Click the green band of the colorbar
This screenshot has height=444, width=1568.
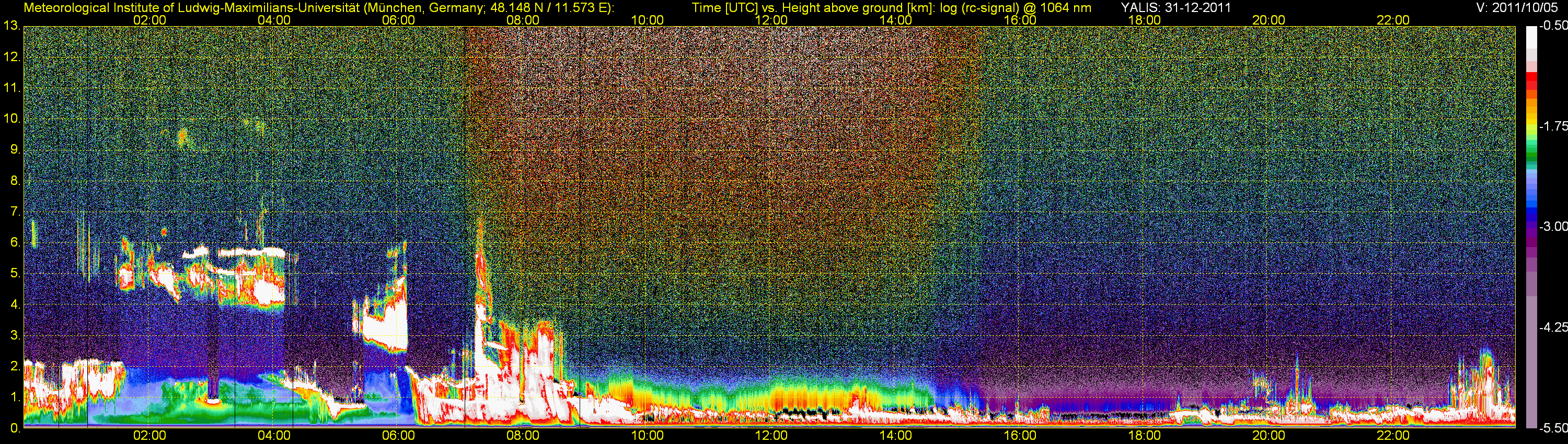pos(1531,152)
